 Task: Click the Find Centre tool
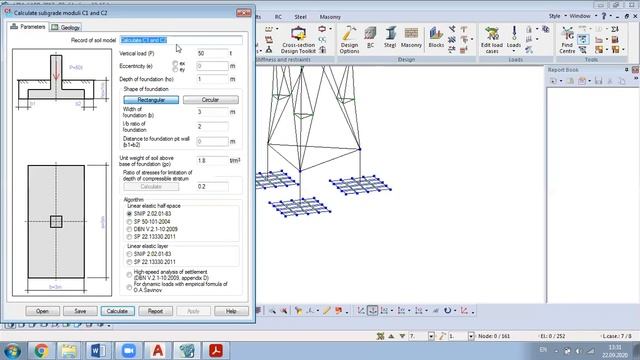coord(567,40)
